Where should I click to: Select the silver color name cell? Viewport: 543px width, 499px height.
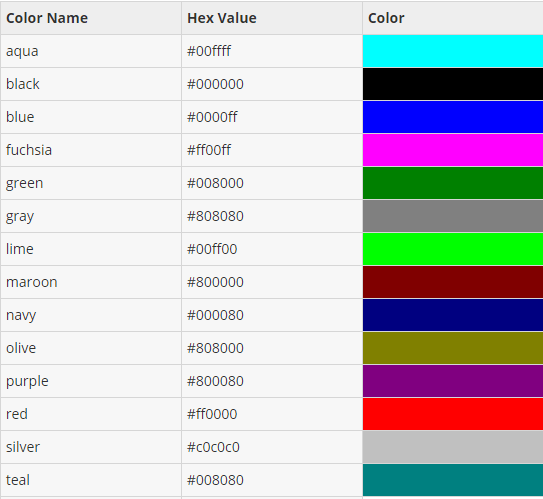[x=91, y=447]
